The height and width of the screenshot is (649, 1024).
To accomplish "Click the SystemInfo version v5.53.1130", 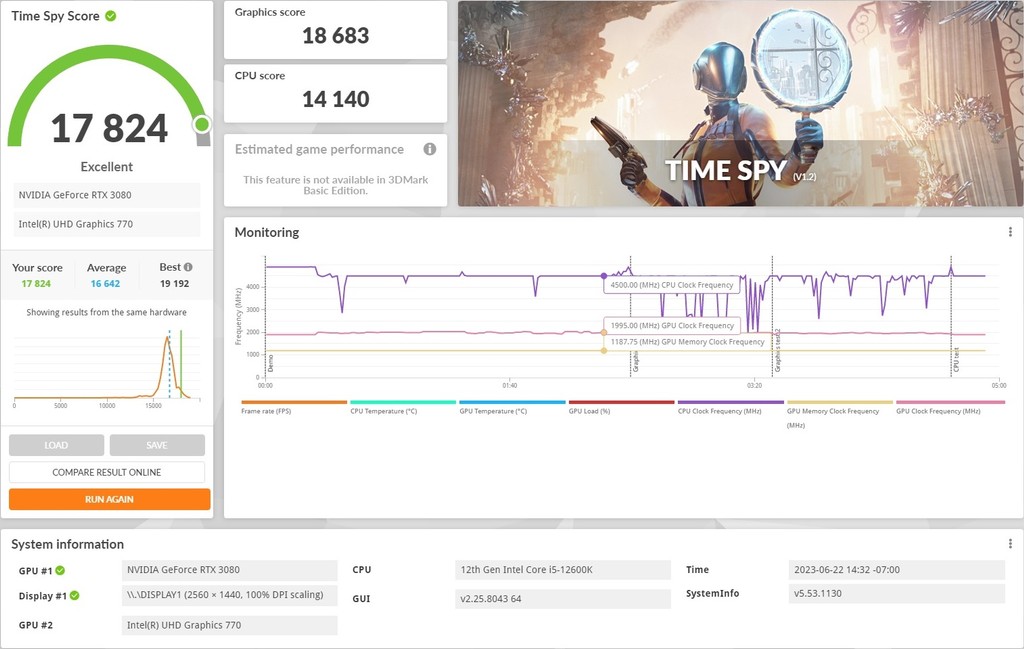I will click(x=897, y=594).
